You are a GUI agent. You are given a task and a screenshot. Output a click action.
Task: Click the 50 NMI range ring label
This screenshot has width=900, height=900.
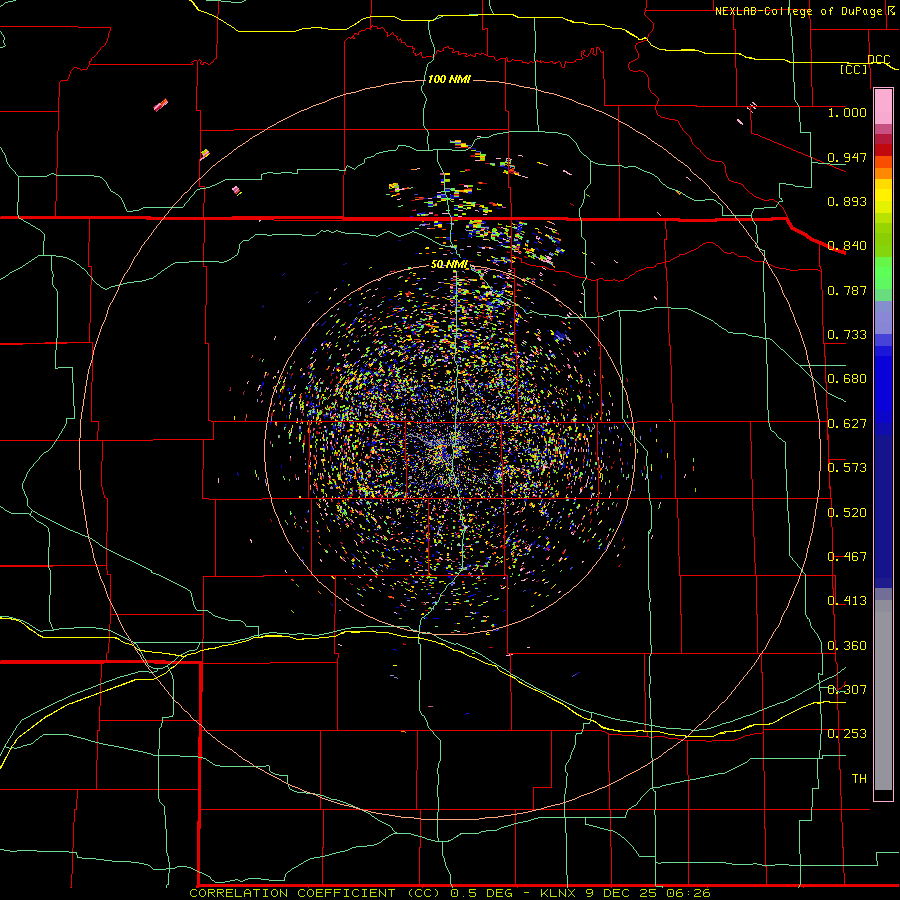[449, 264]
